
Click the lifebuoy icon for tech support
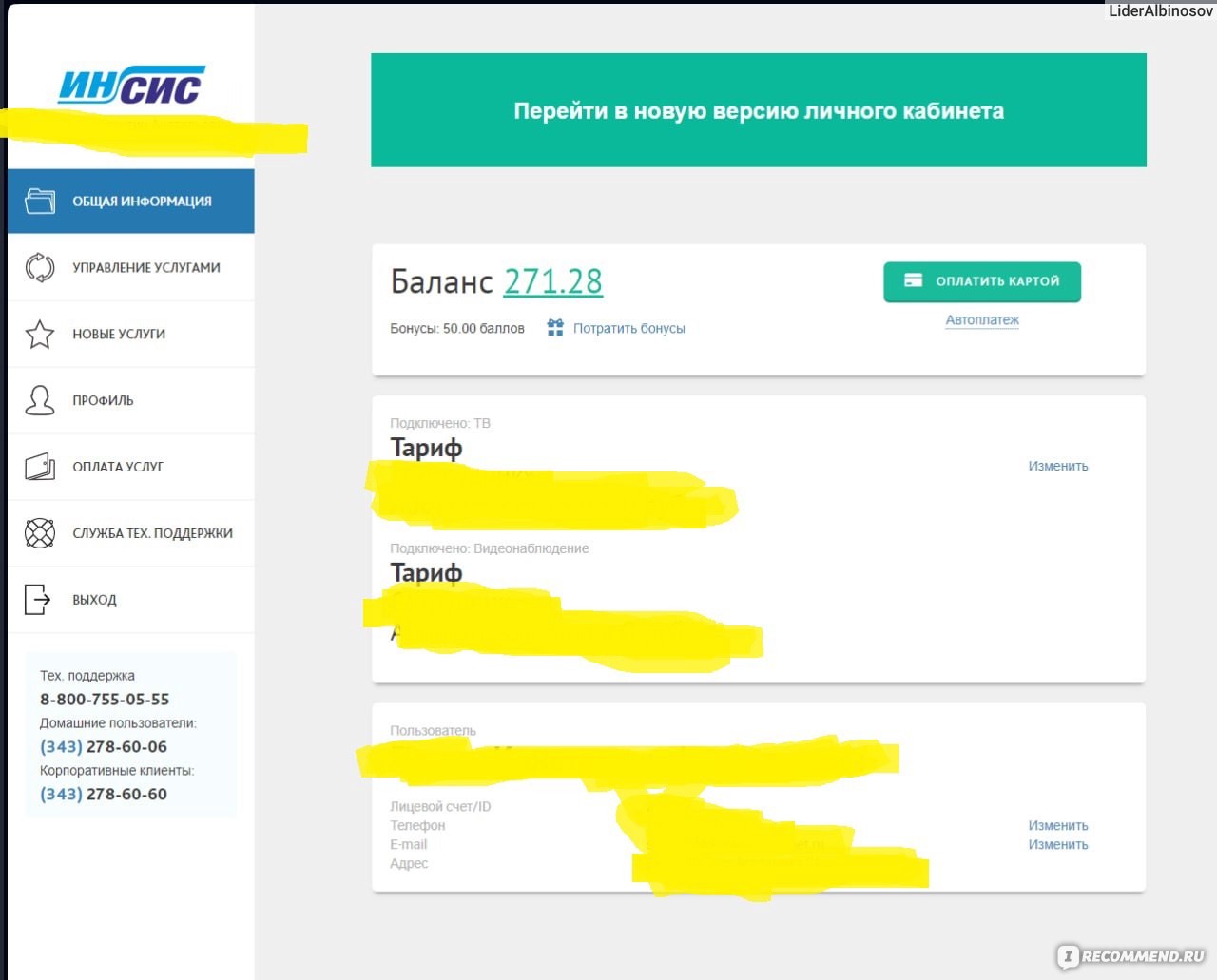[40, 533]
